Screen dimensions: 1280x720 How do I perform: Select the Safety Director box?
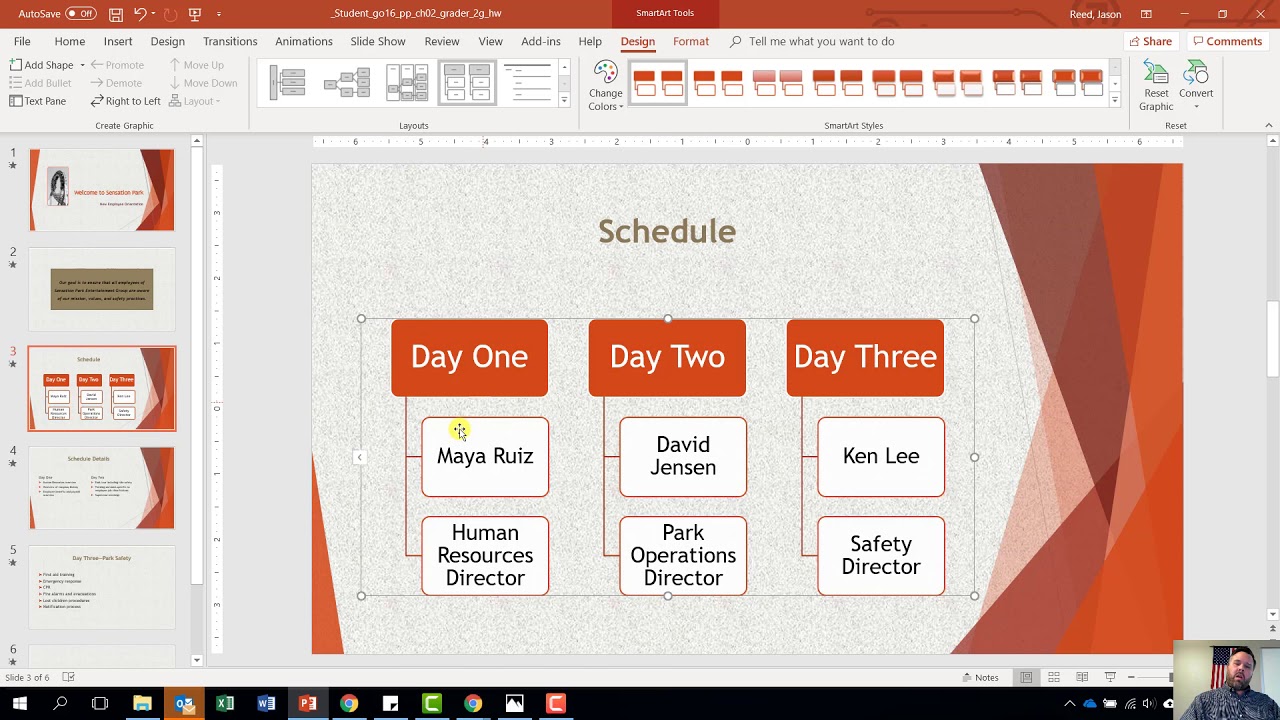coord(881,555)
